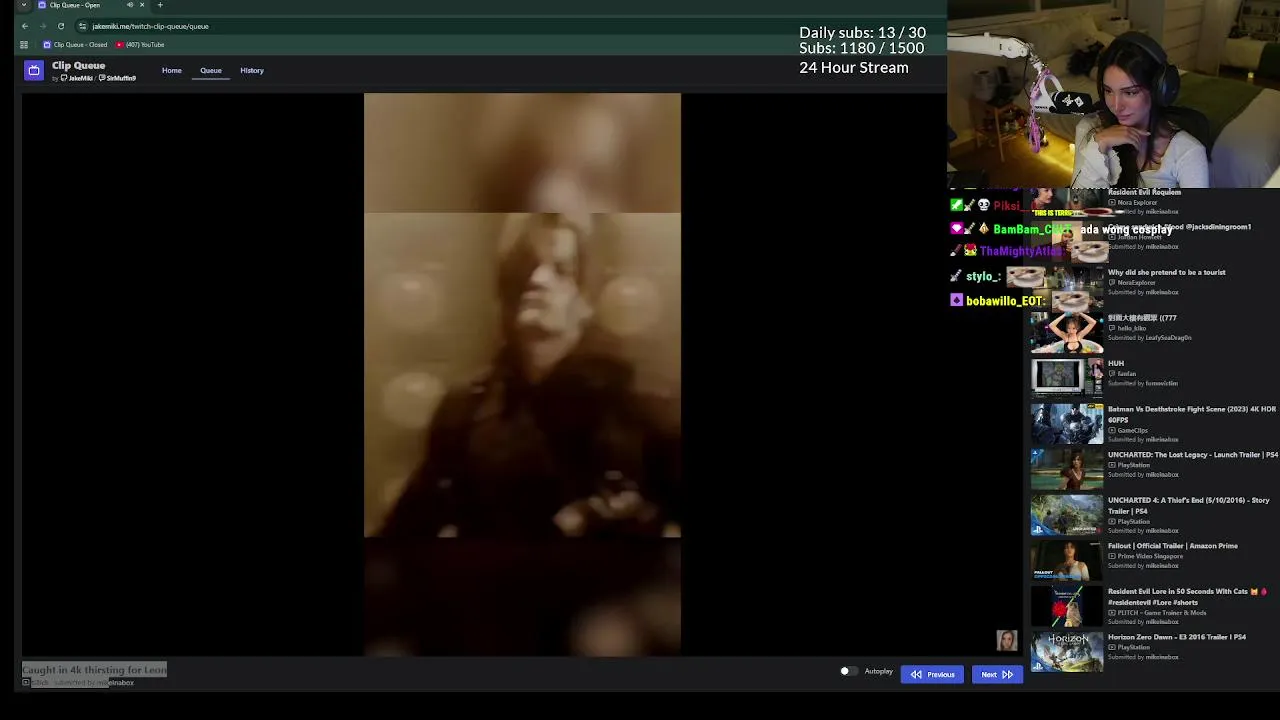Reload the page with the refresh icon
Screen dimensions: 1280x720
click(61, 26)
